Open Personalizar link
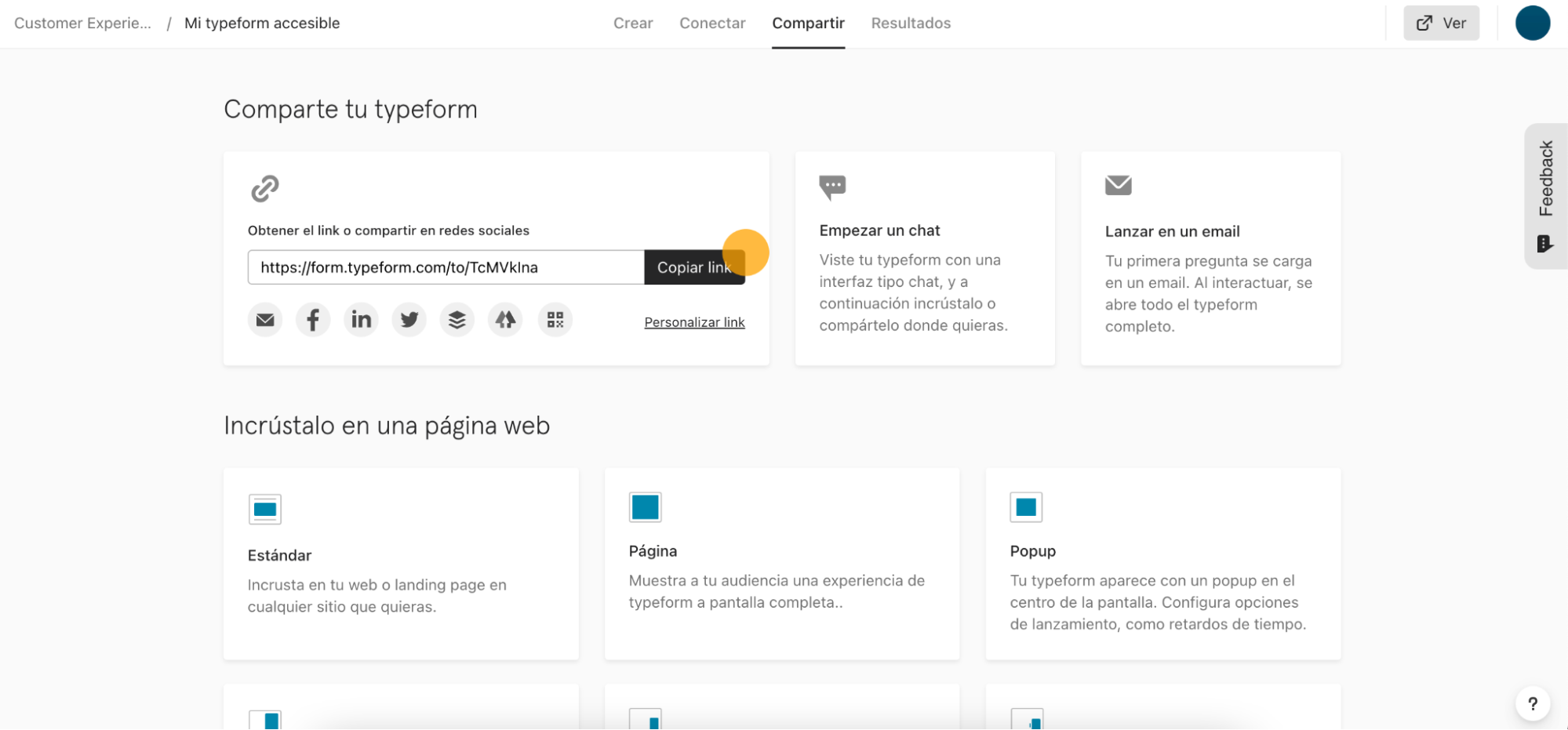The image size is (1568, 730). [x=694, y=321]
